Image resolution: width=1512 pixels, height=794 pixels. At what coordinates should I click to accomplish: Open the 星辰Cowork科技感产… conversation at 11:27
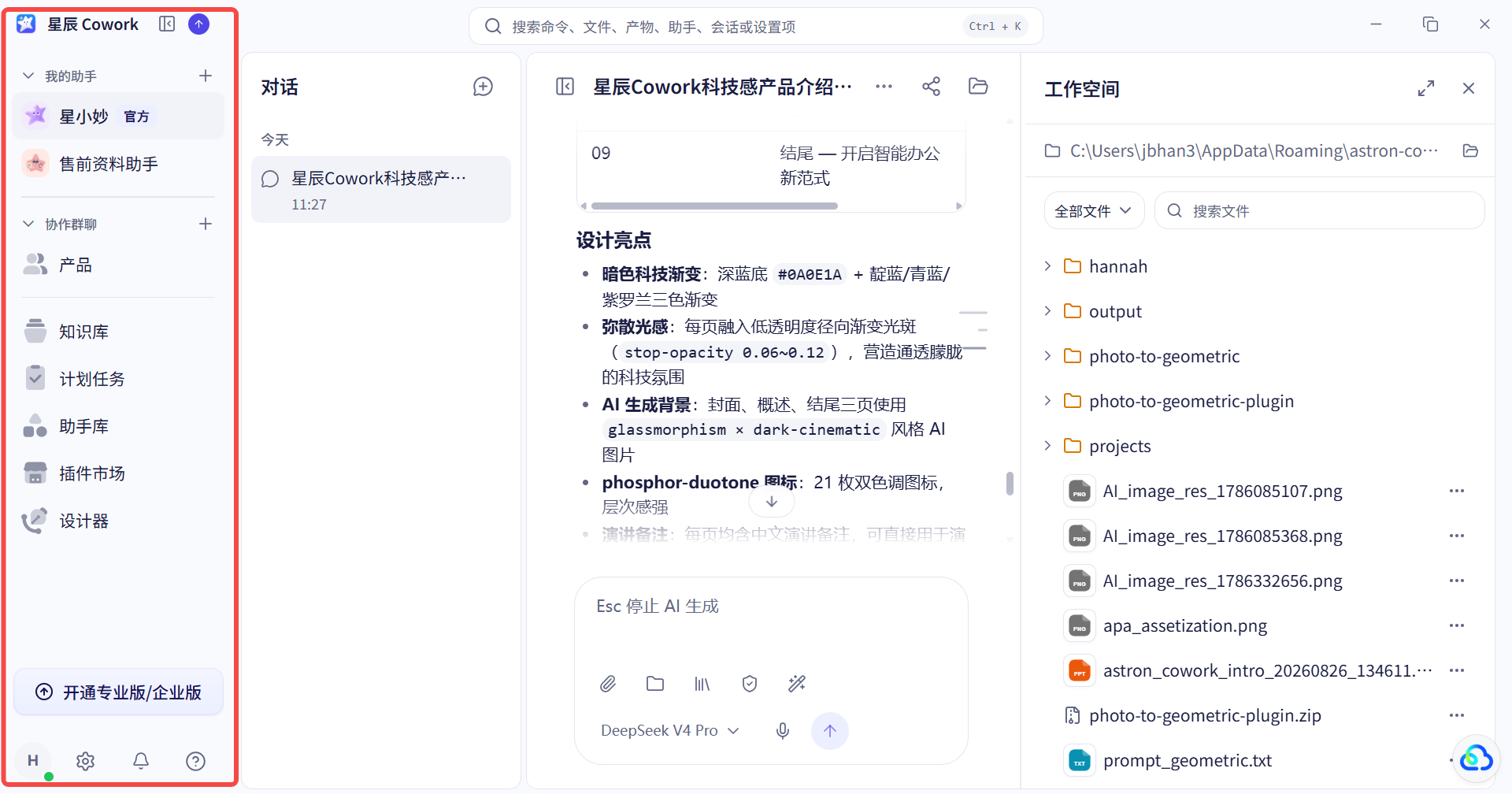tap(381, 190)
